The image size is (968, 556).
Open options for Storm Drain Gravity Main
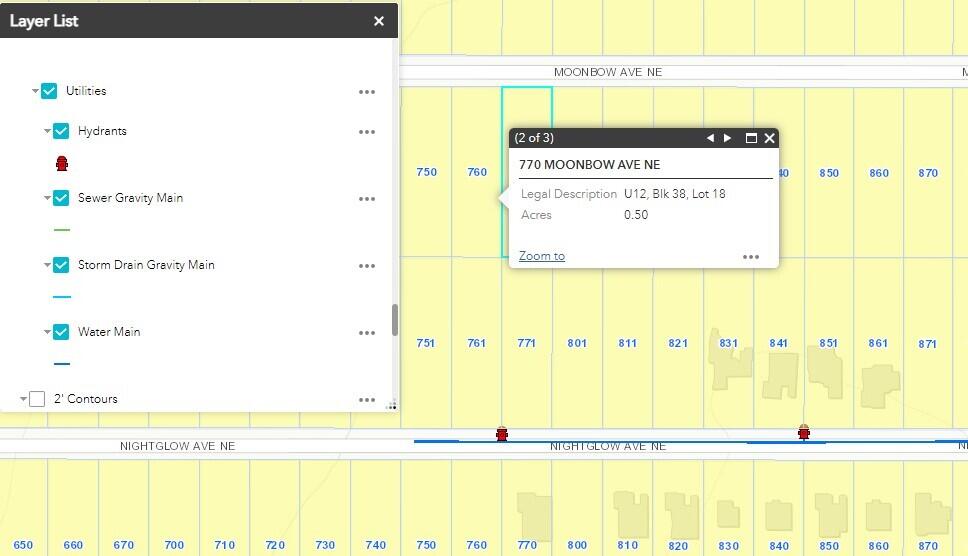[367, 266]
